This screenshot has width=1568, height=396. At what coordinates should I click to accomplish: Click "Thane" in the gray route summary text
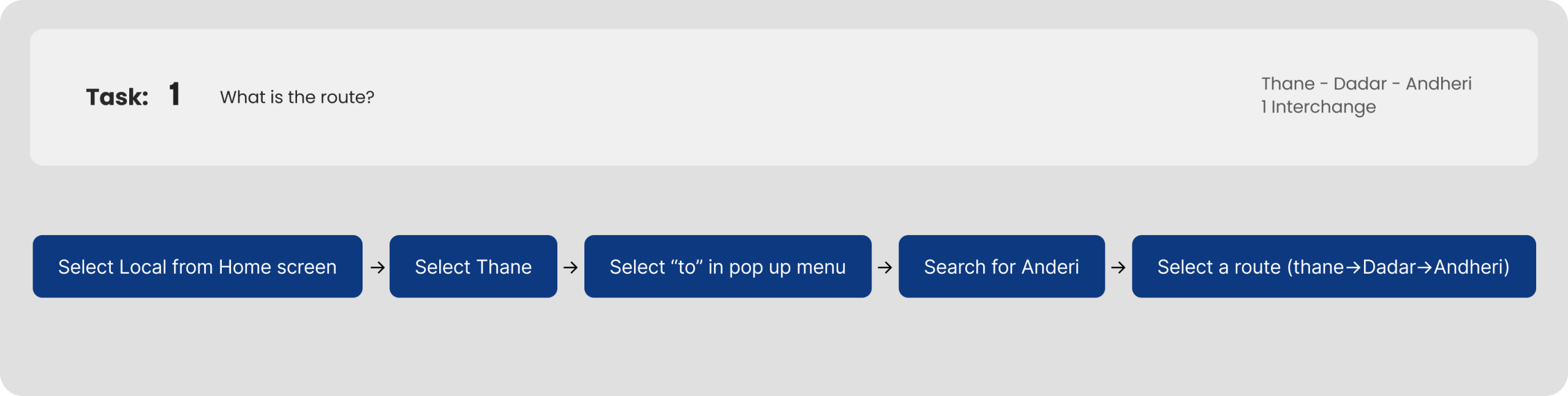pyautogui.click(x=1287, y=84)
